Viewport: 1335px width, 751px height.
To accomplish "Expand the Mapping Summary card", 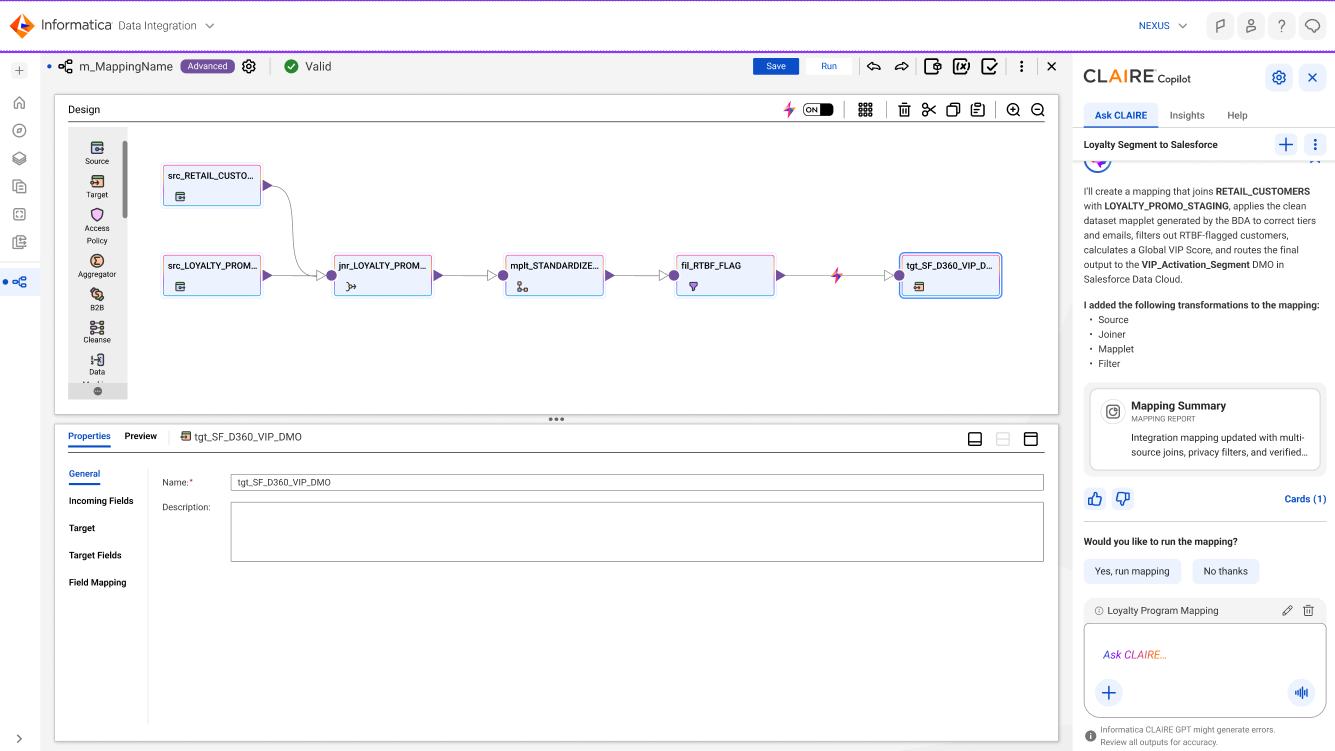I will point(1205,429).
